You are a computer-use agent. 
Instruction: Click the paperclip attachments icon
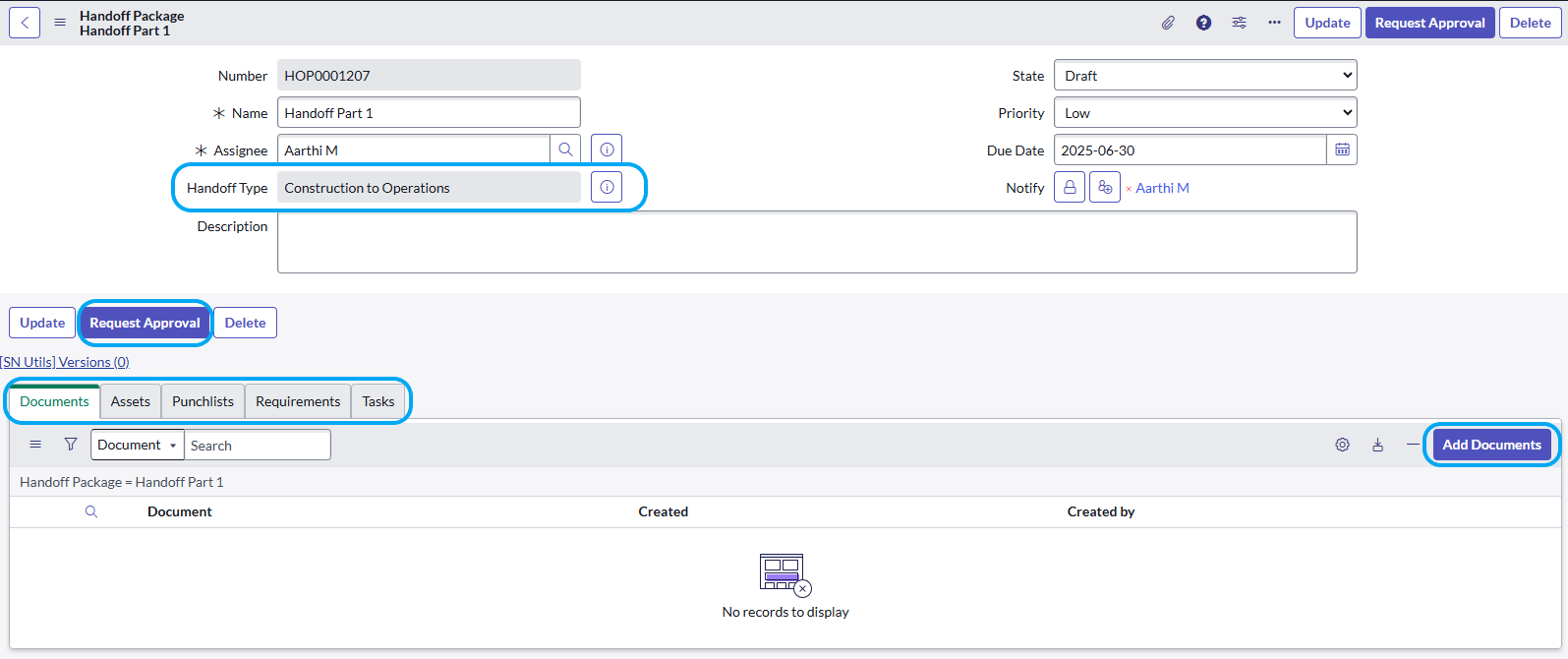[1168, 23]
